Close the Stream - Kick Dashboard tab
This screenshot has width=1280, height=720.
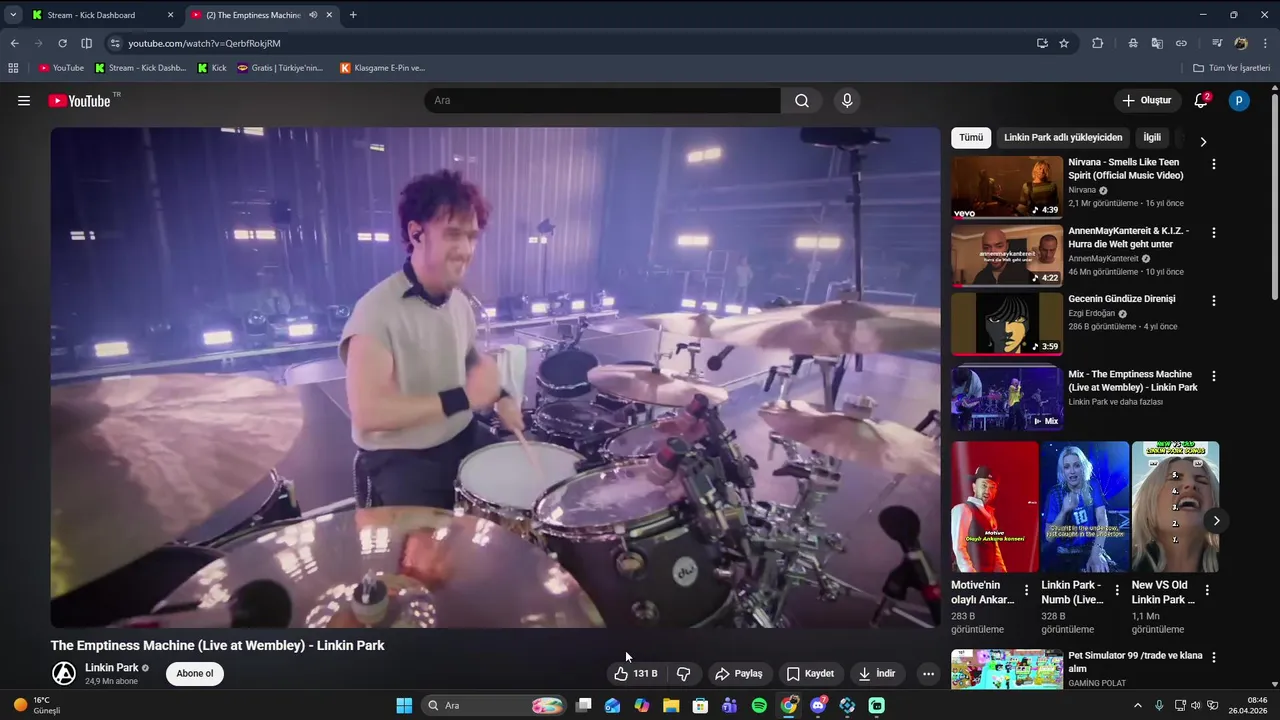pos(170,15)
